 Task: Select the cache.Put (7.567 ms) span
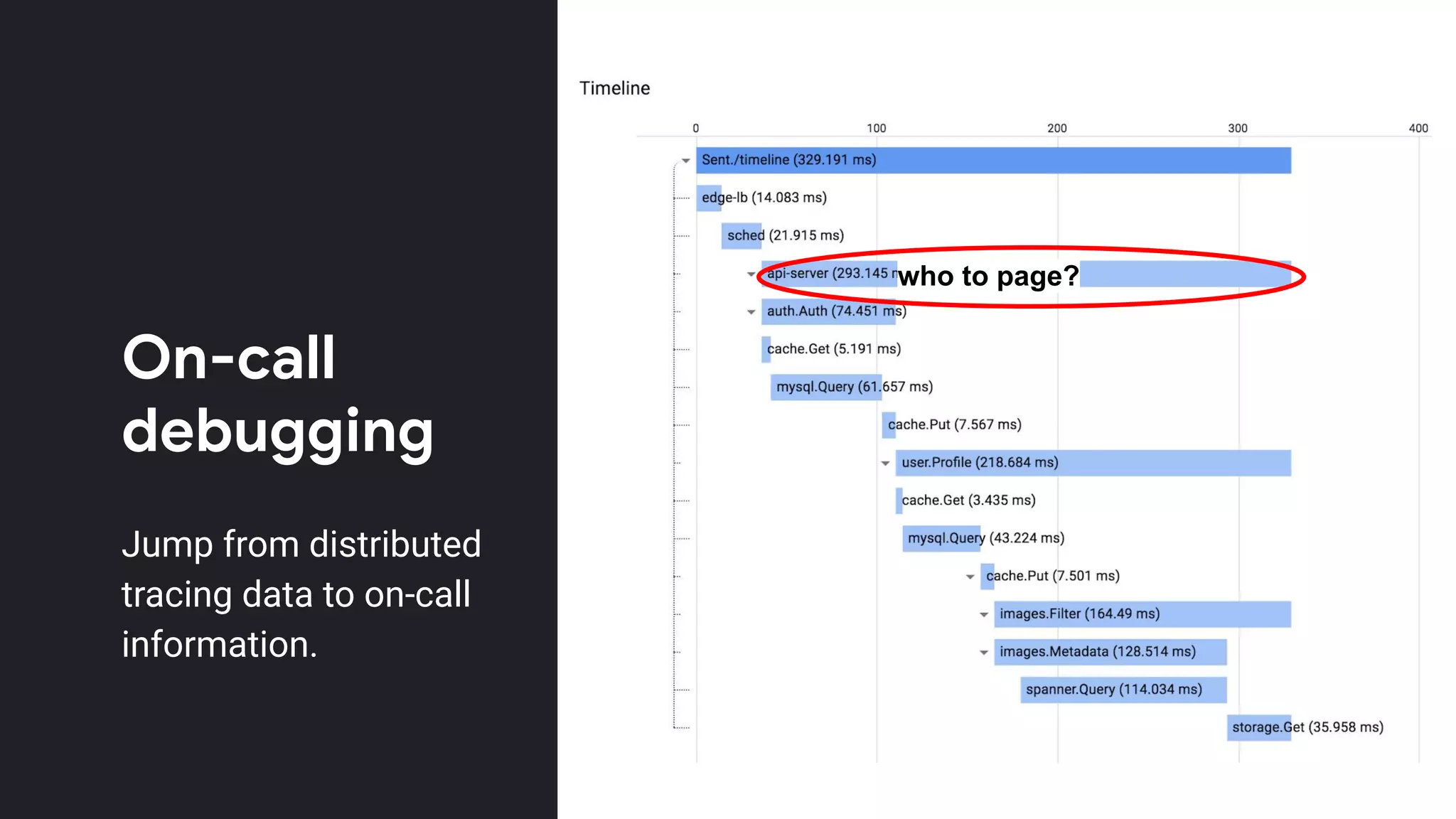click(889, 424)
